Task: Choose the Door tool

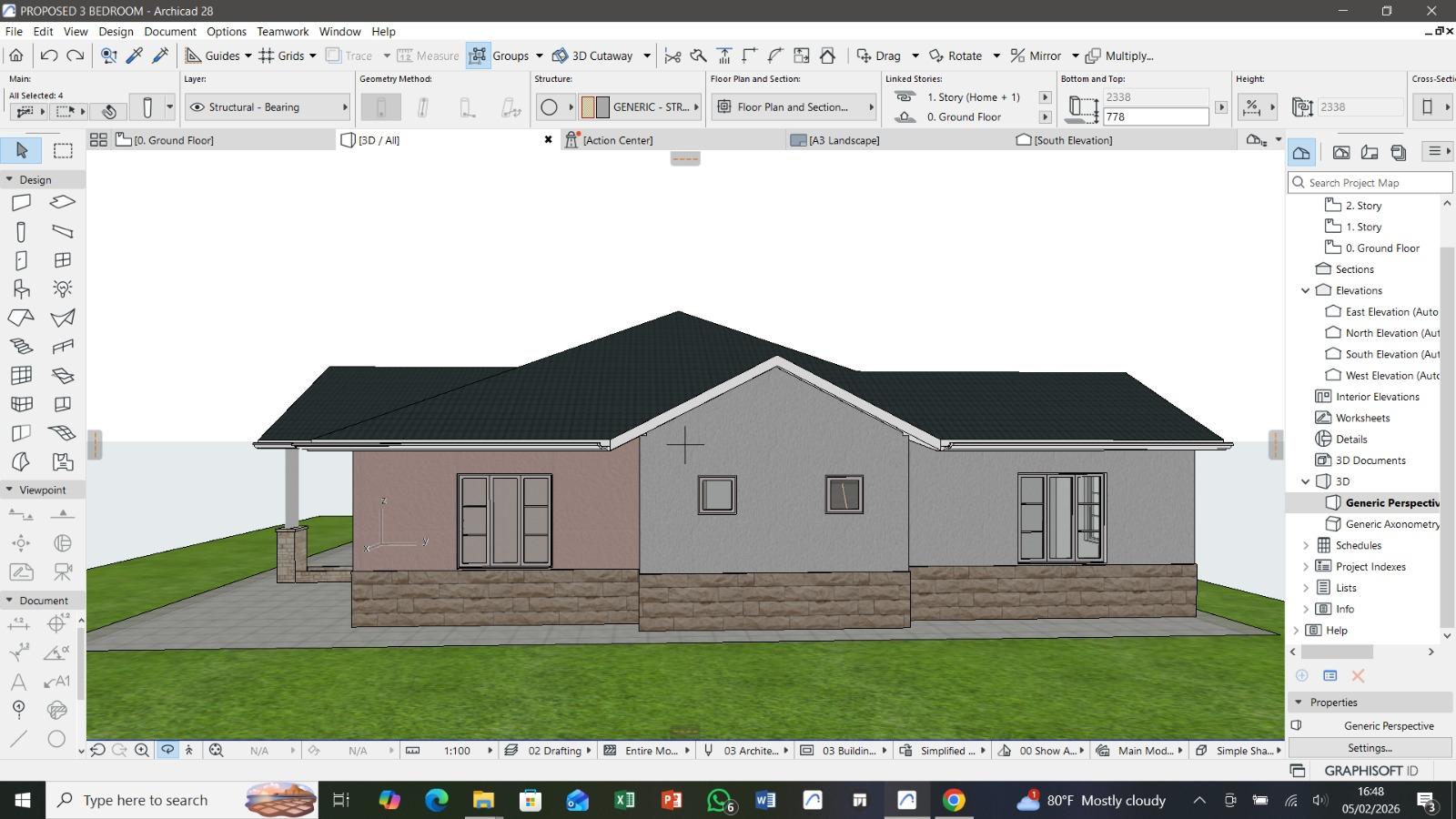Action: [21, 260]
